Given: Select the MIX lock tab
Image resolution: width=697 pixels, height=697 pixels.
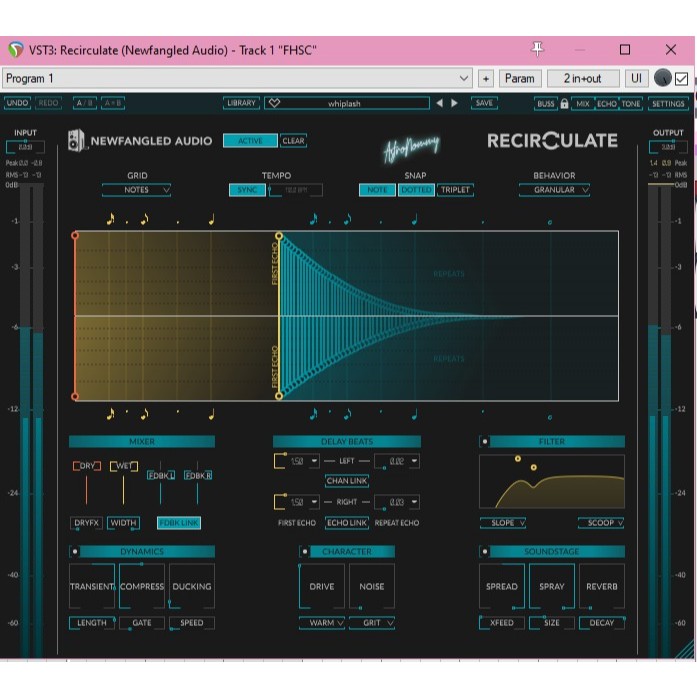Looking at the screenshot, I should [582, 104].
